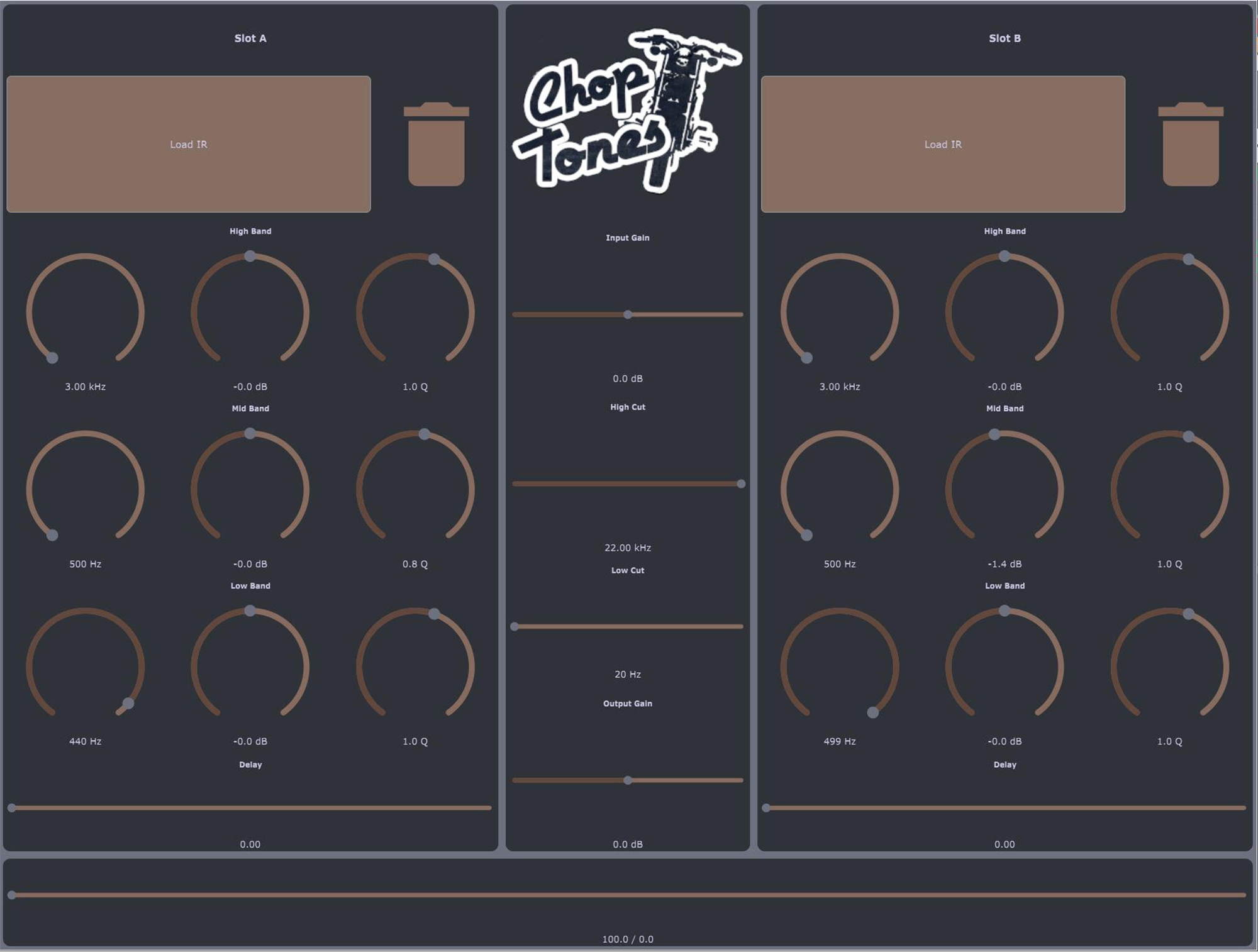Click the Low Cut slider handle

coord(515,626)
